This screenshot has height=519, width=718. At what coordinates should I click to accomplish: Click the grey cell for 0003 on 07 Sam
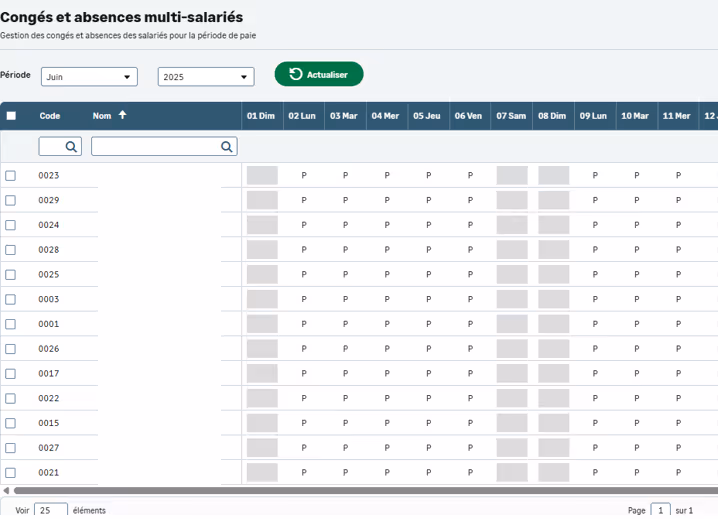tap(512, 299)
